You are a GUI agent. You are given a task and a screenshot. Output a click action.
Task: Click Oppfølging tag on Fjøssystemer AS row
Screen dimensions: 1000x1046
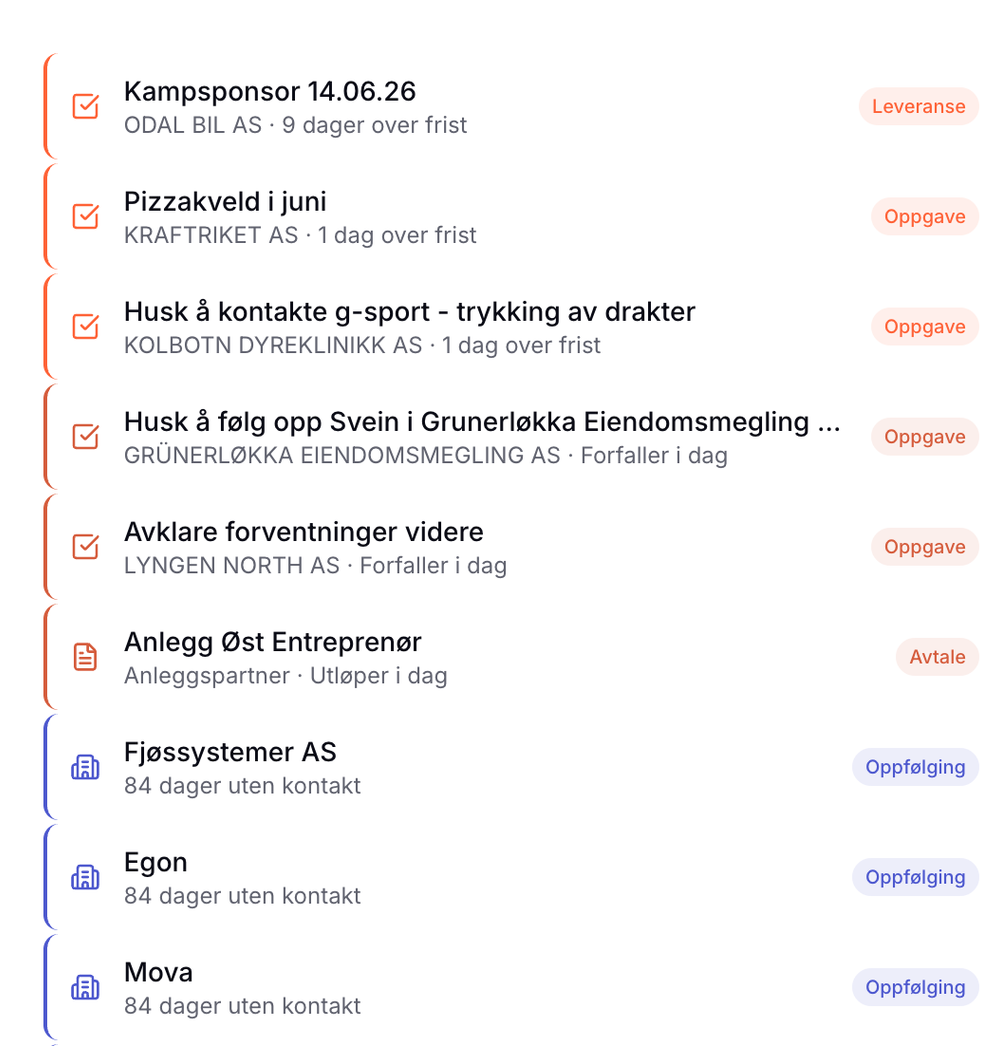[x=915, y=767]
